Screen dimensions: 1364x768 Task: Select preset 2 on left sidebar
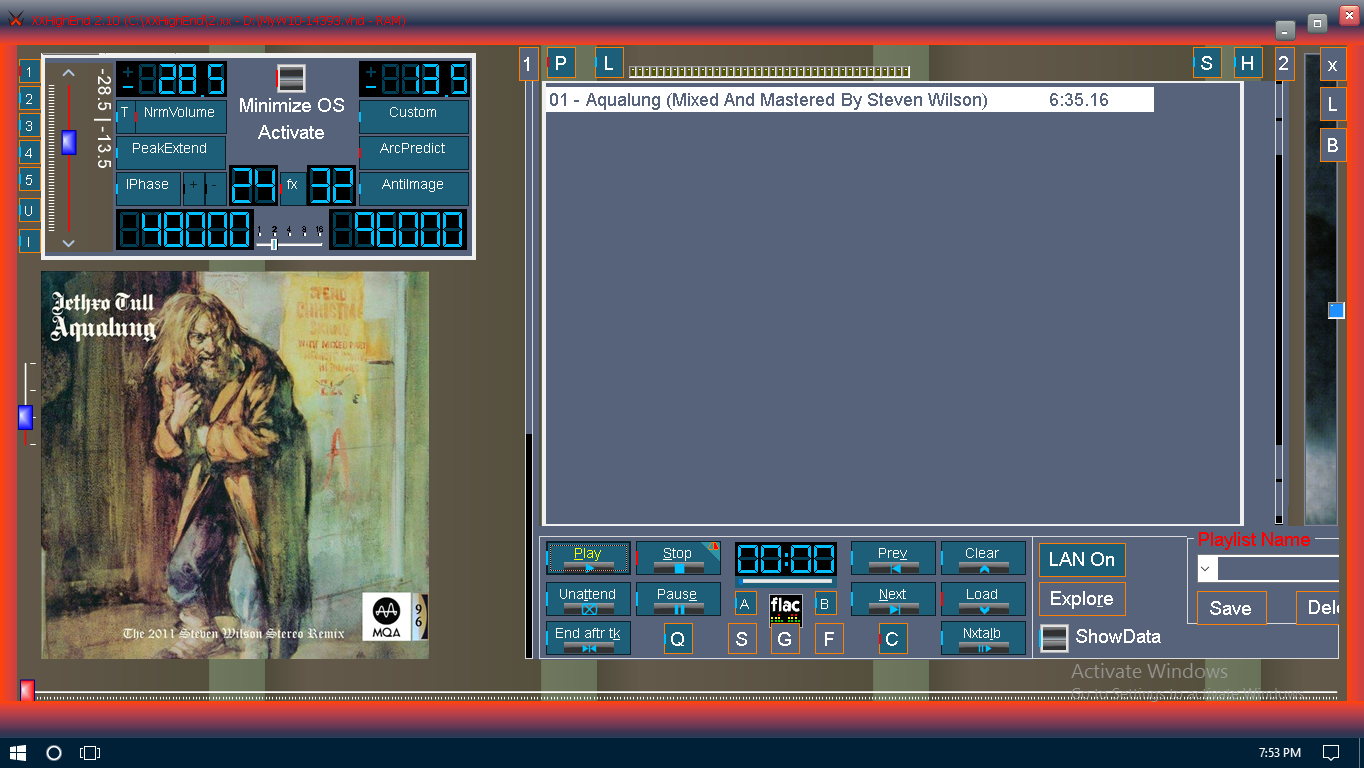[30, 99]
